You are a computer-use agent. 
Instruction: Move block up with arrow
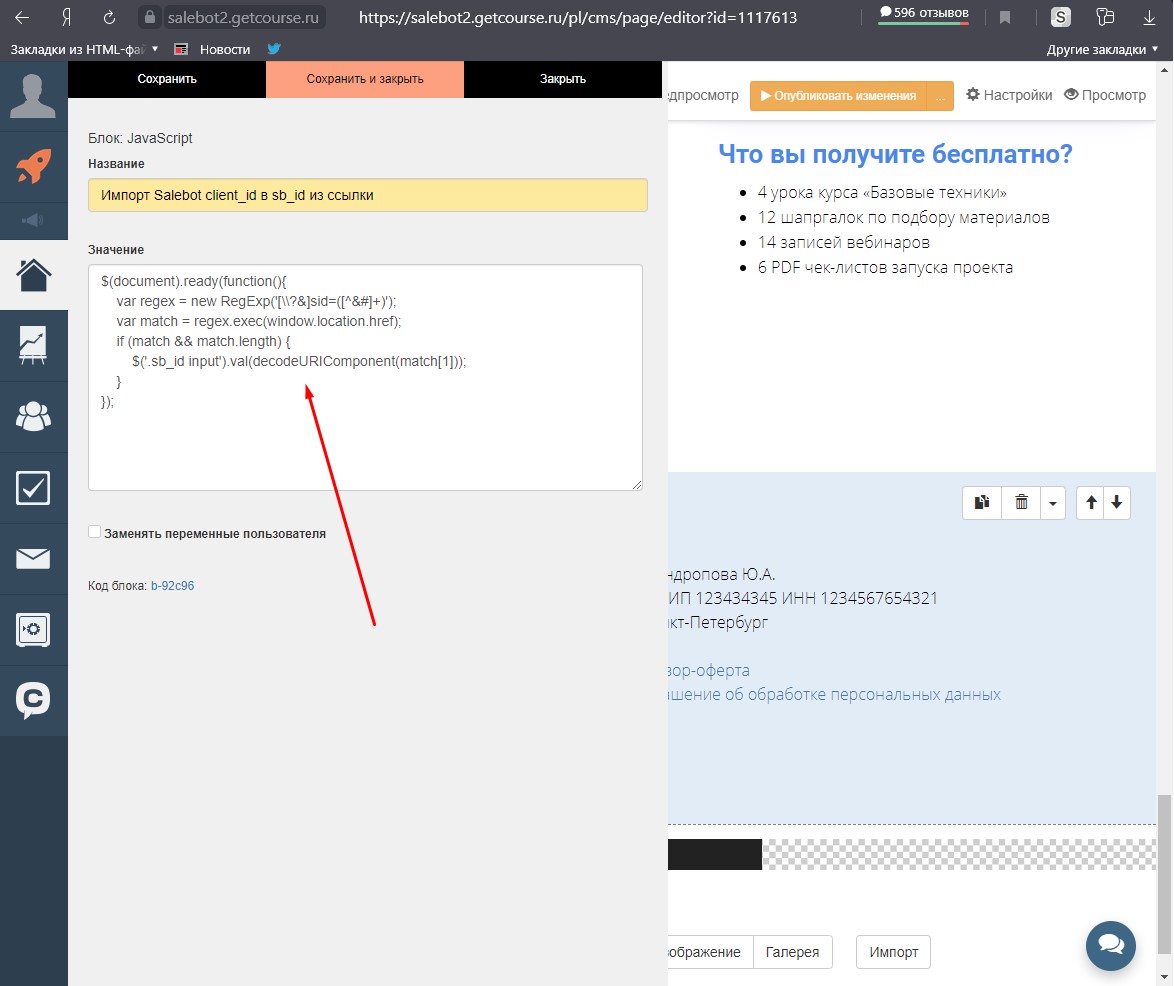tap(1091, 503)
